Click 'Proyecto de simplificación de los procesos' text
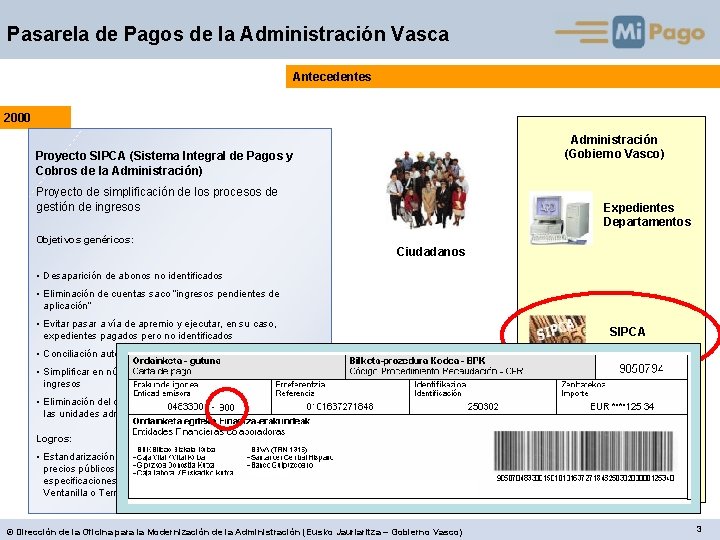720x540 pixels. click(157, 199)
